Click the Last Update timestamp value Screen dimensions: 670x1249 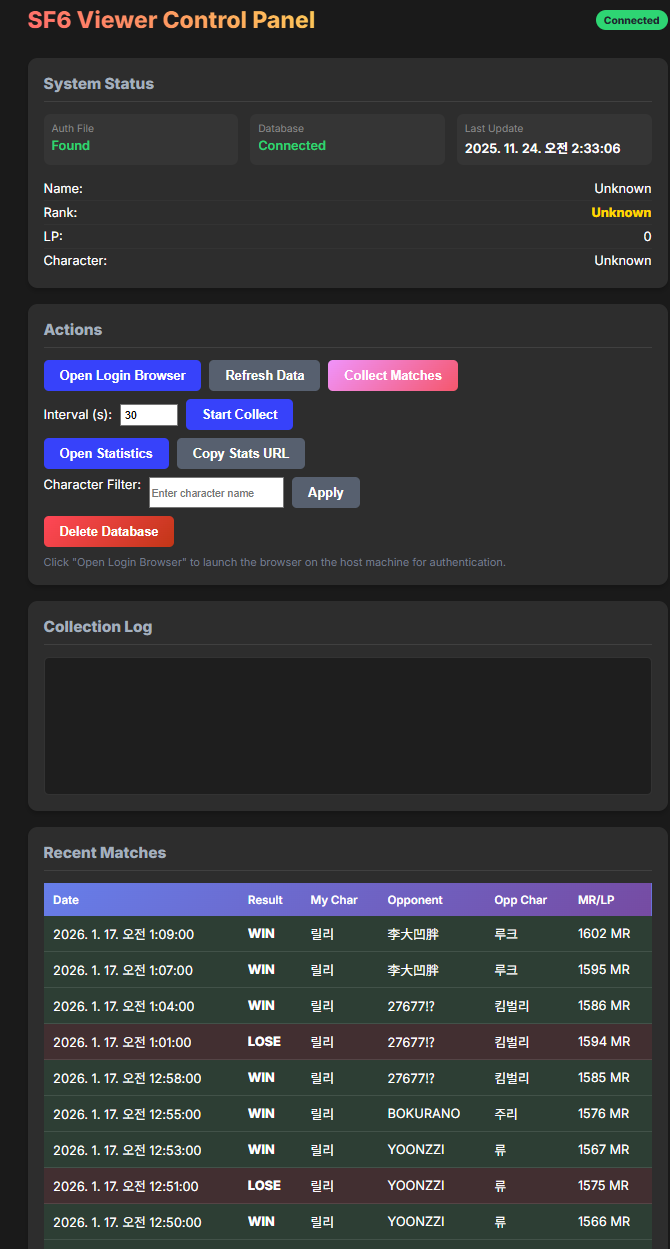(543, 148)
